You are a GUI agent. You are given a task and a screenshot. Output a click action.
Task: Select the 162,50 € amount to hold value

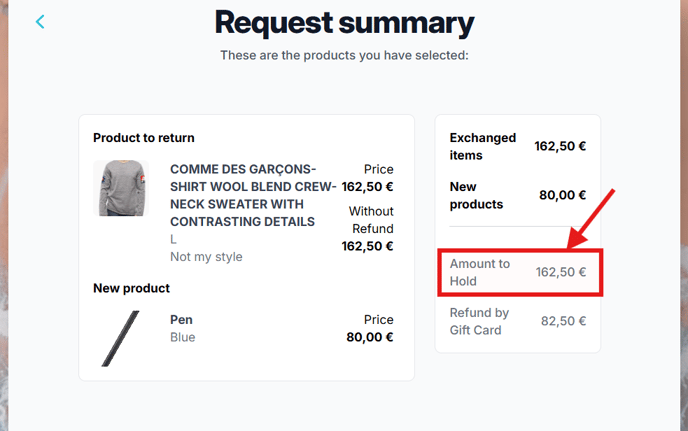point(561,272)
